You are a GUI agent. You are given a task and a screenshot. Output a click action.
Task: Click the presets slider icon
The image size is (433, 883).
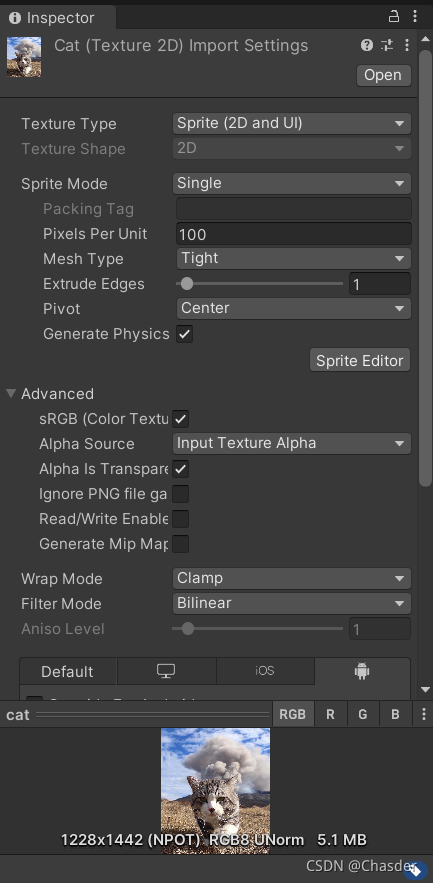pos(387,45)
